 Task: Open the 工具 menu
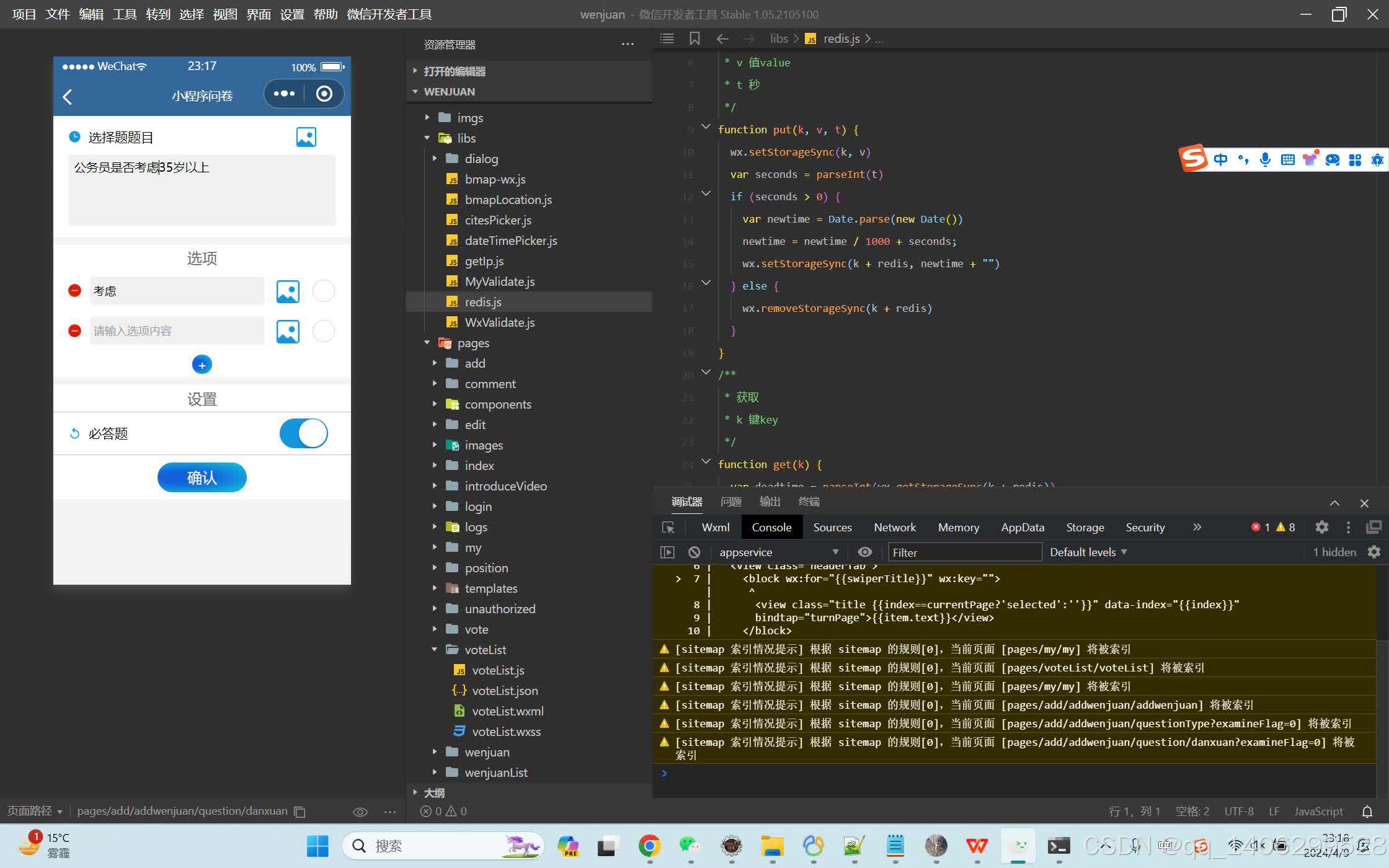[124, 14]
